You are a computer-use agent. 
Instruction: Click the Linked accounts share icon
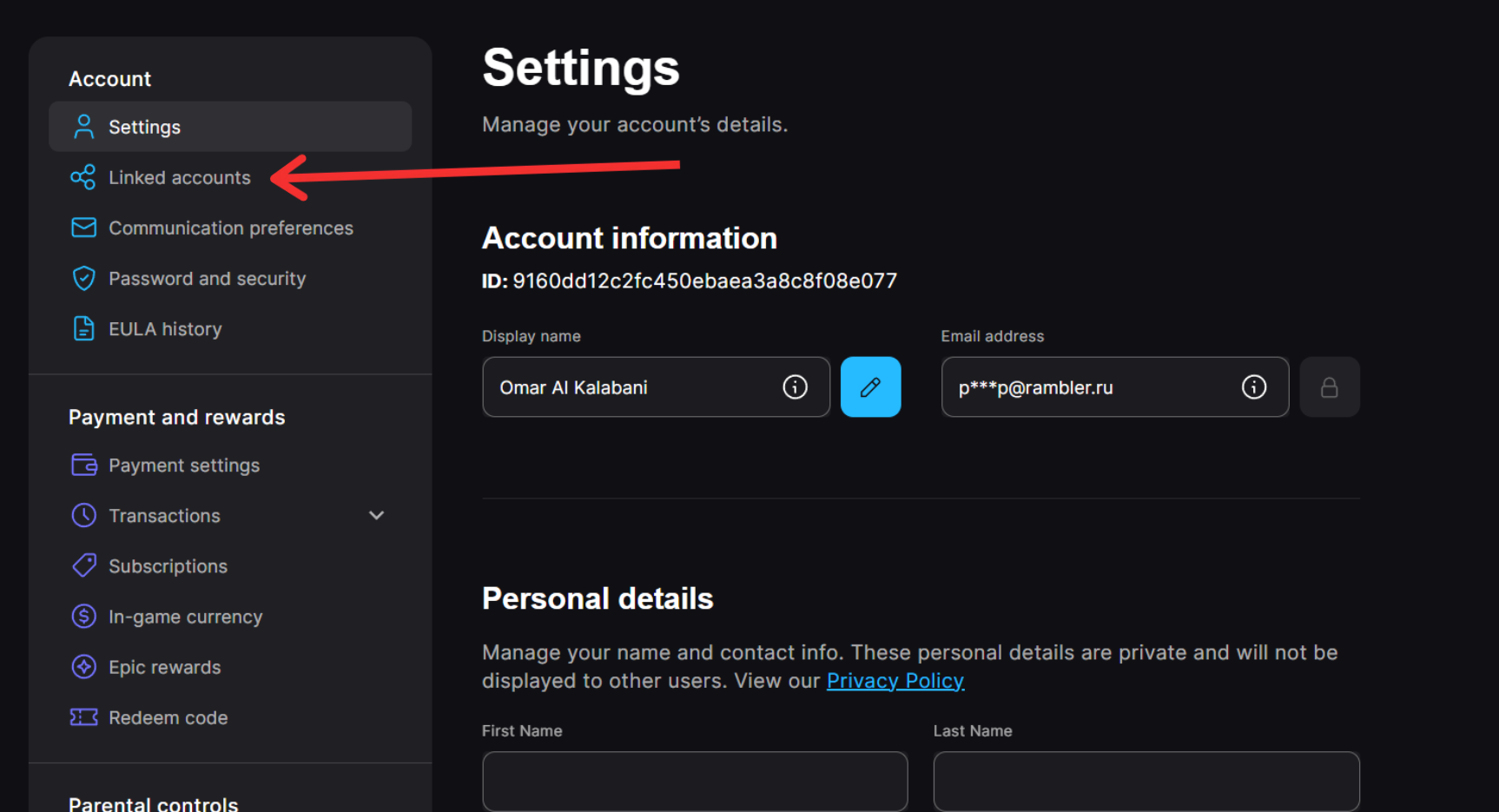83,177
